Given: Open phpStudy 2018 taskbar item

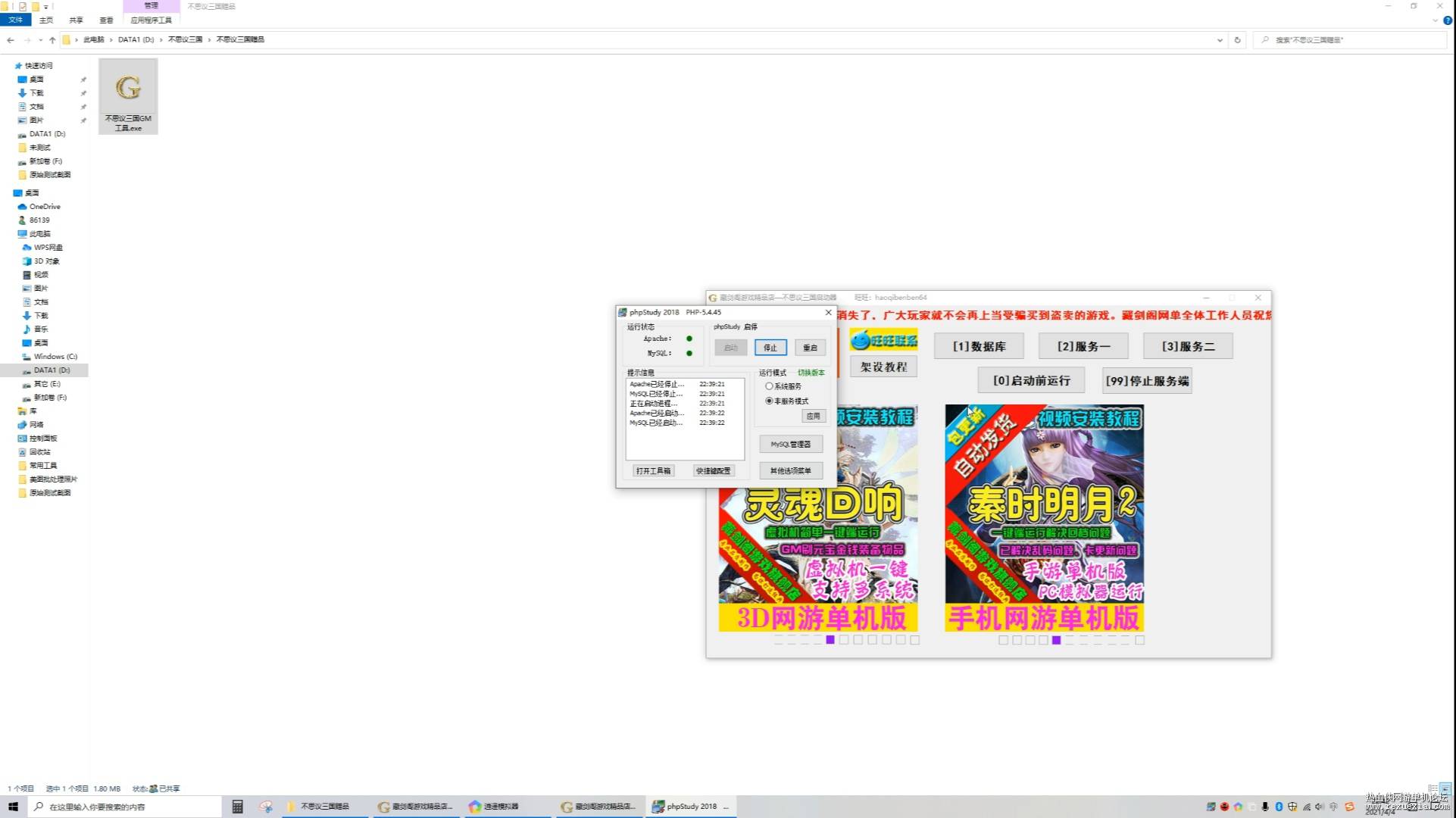Looking at the screenshot, I should click(691, 807).
